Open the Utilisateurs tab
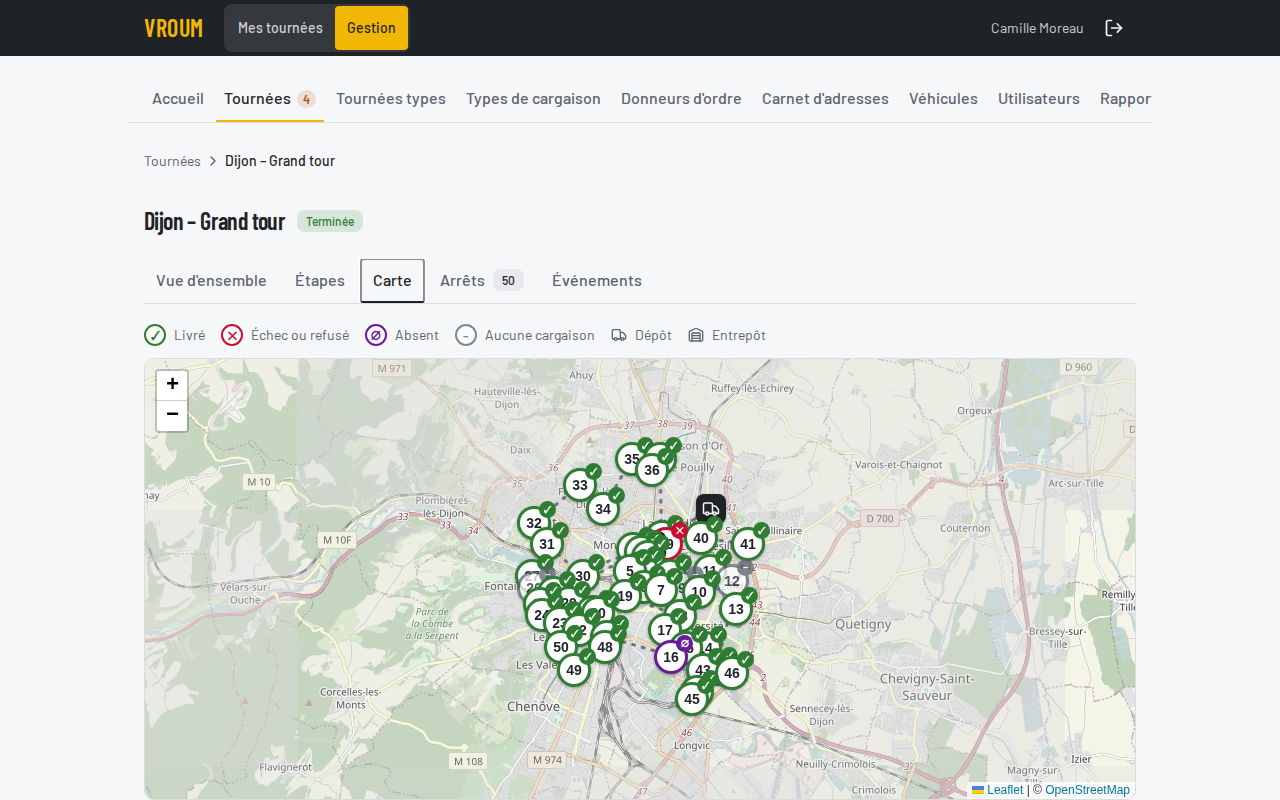The image size is (1280, 800). (x=1039, y=98)
